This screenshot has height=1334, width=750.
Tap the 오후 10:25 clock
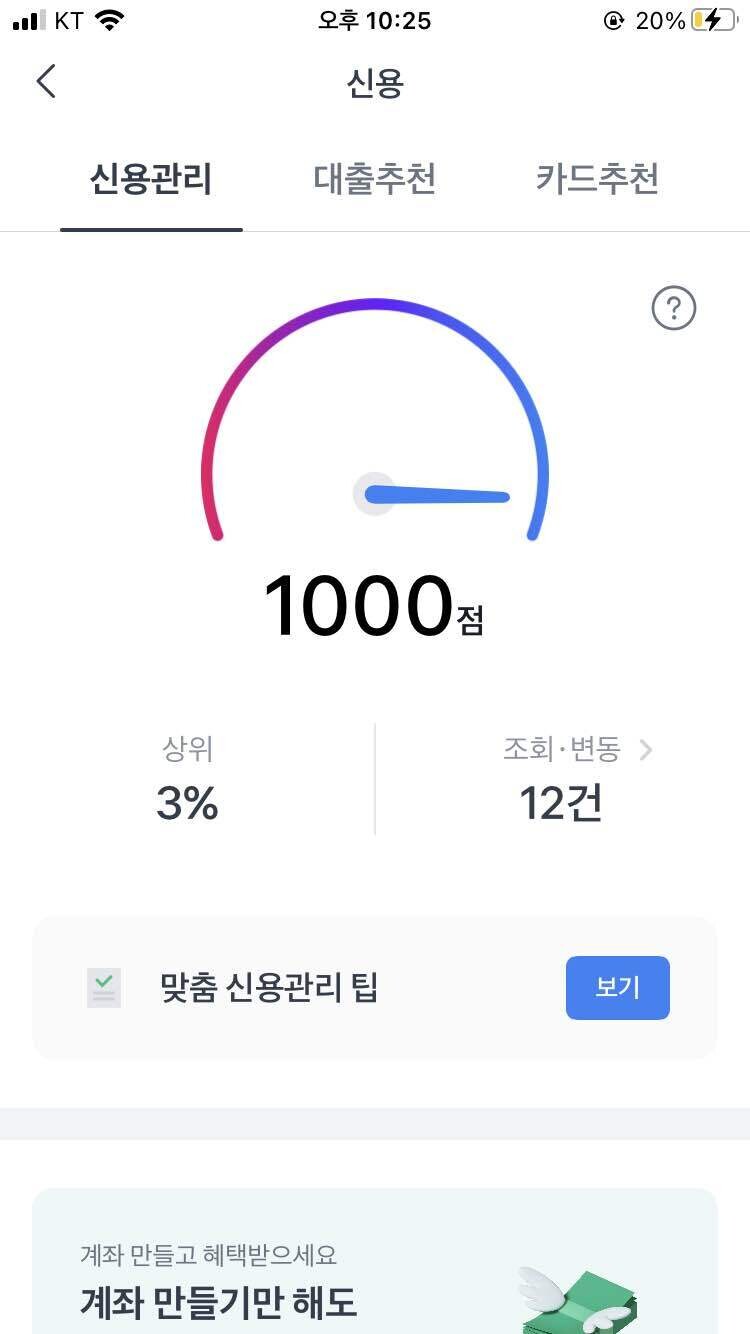tap(374, 20)
